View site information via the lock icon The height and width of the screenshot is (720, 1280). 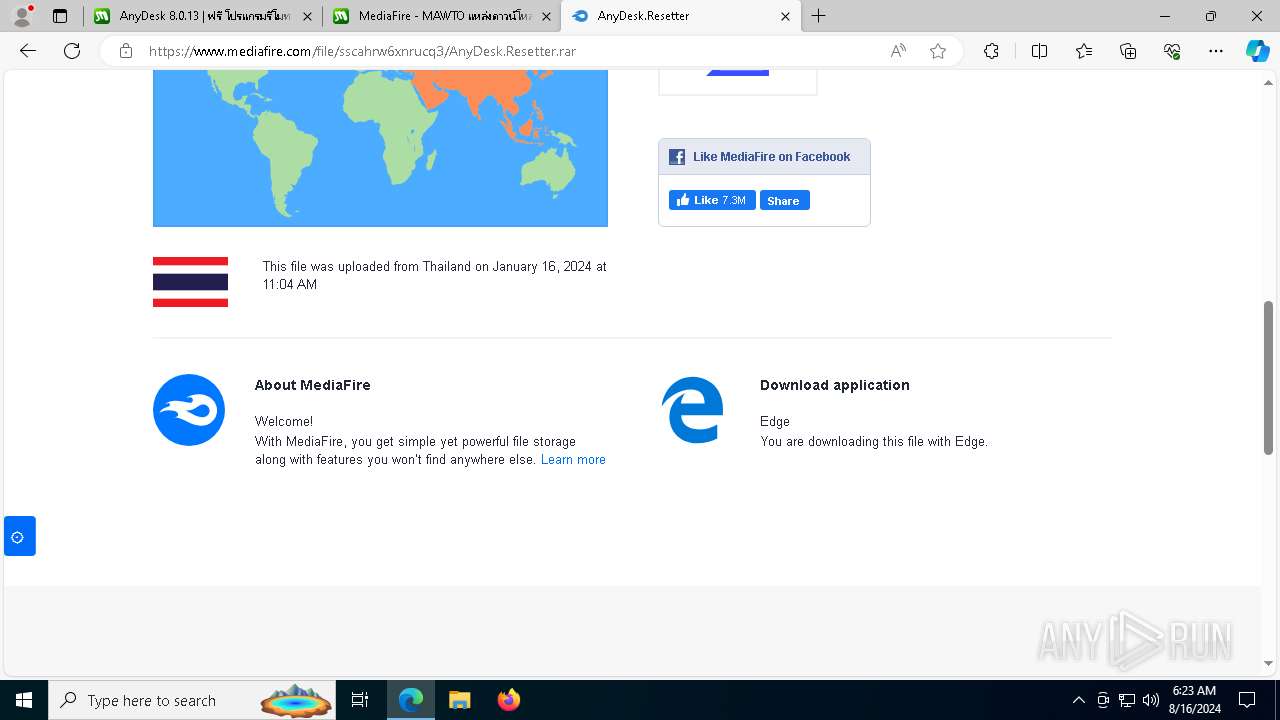[x=126, y=51]
